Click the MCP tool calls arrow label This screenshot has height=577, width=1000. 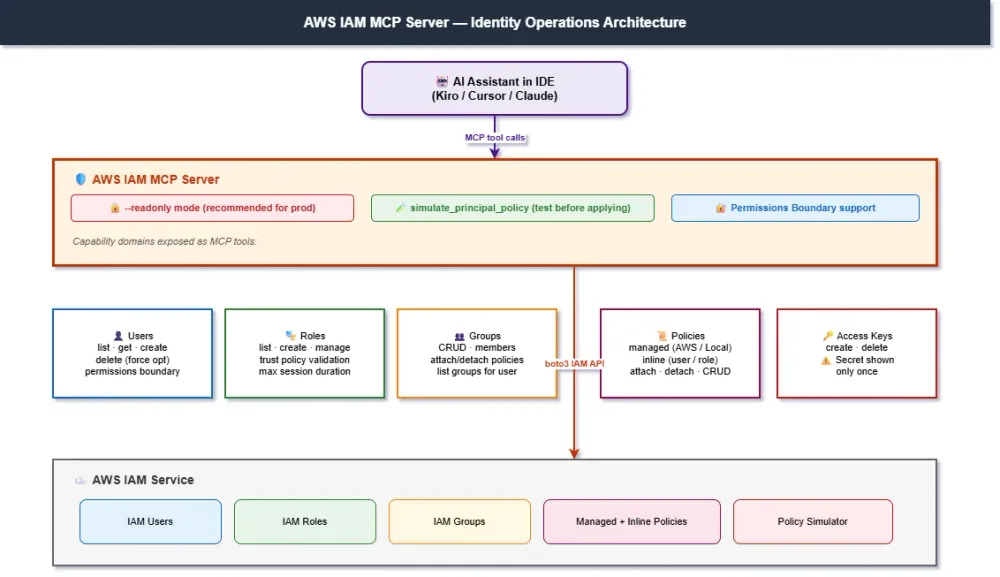pyautogui.click(x=495, y=138)
